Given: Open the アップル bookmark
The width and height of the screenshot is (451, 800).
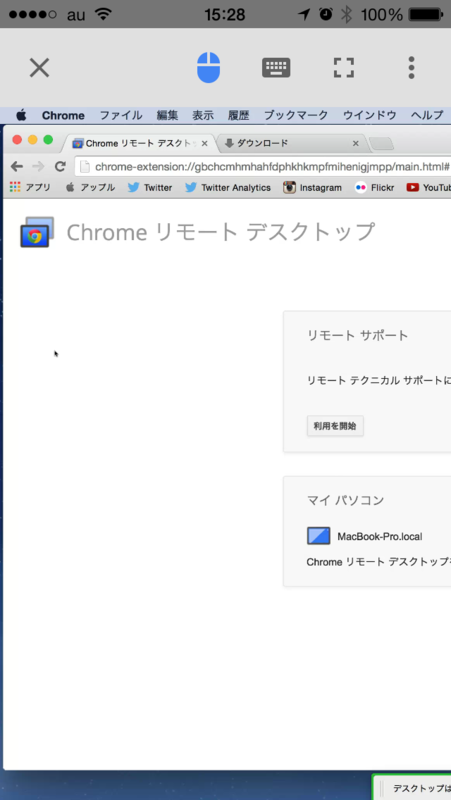Looking at the screenshot, I should coord(90,188).
